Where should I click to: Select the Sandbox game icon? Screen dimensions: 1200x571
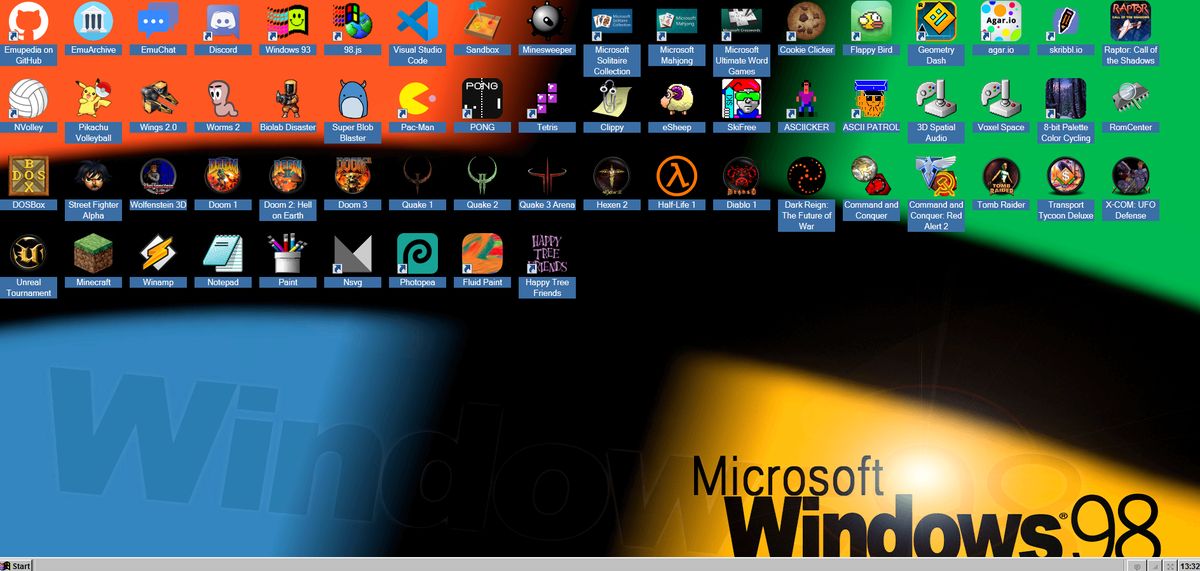coord(482,21)
